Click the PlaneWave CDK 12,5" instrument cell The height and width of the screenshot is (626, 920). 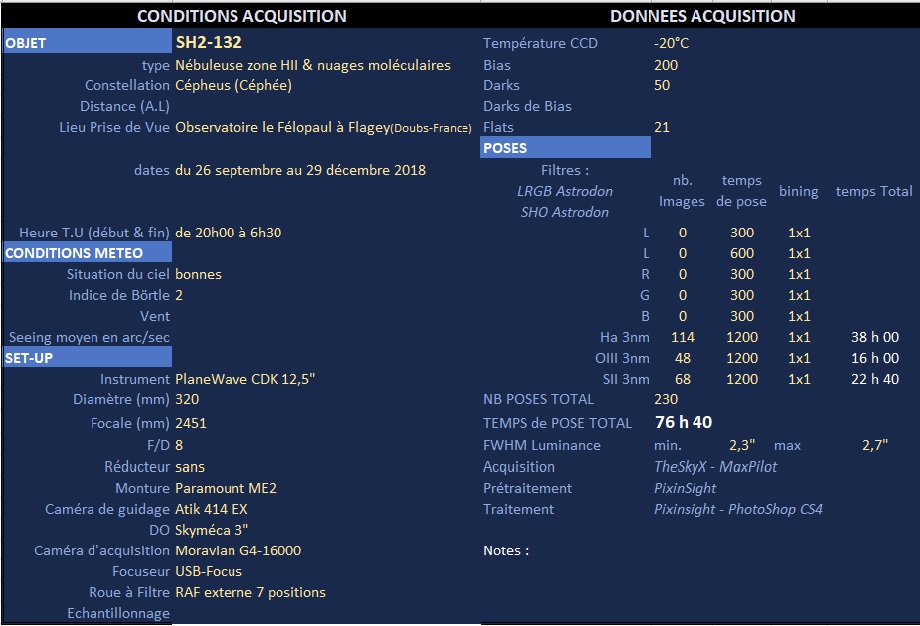click(x=246, y=379)
